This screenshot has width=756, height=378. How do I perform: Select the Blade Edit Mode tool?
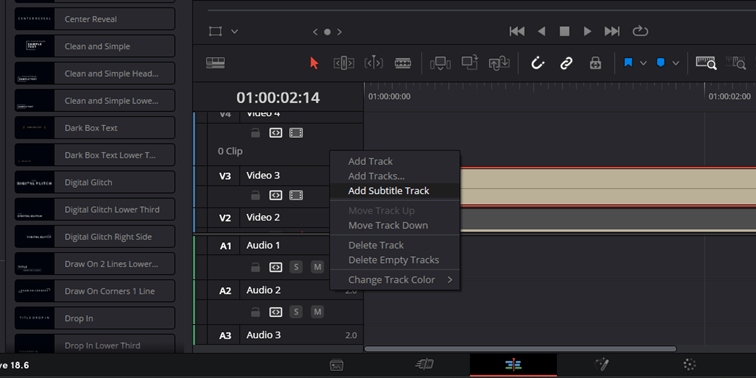(x=403, y=63)
